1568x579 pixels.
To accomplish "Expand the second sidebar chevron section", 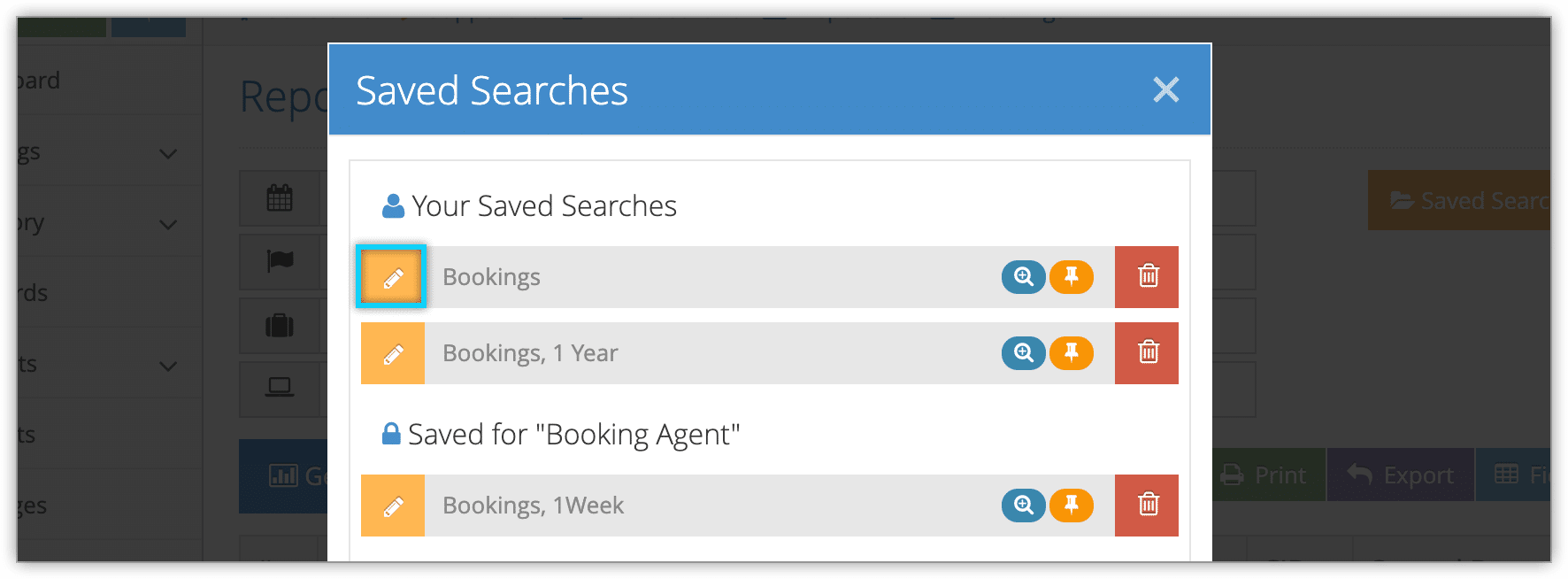I will click(x=168, y=224).
